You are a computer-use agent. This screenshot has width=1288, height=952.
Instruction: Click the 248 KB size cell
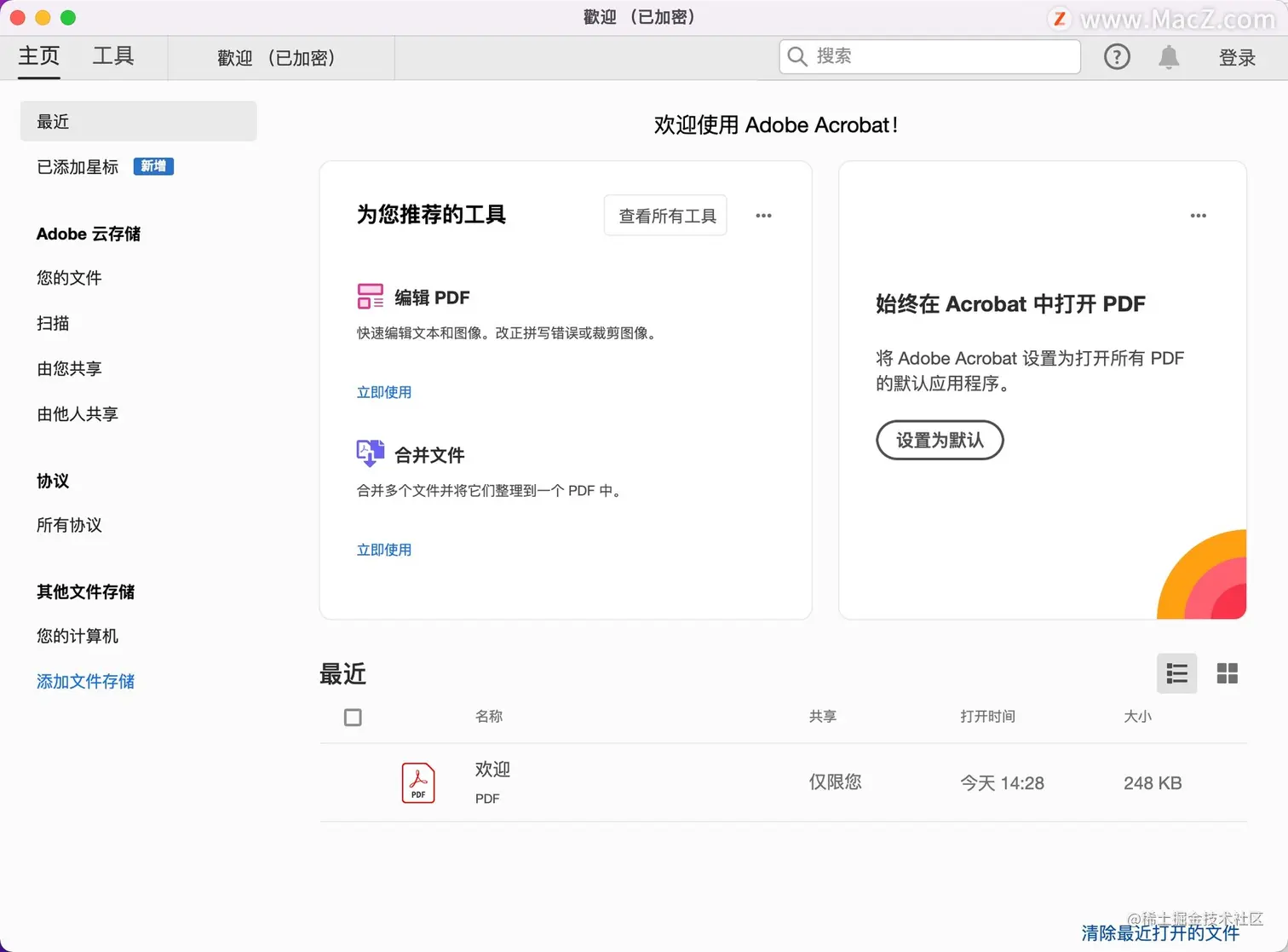point(1153,782)
